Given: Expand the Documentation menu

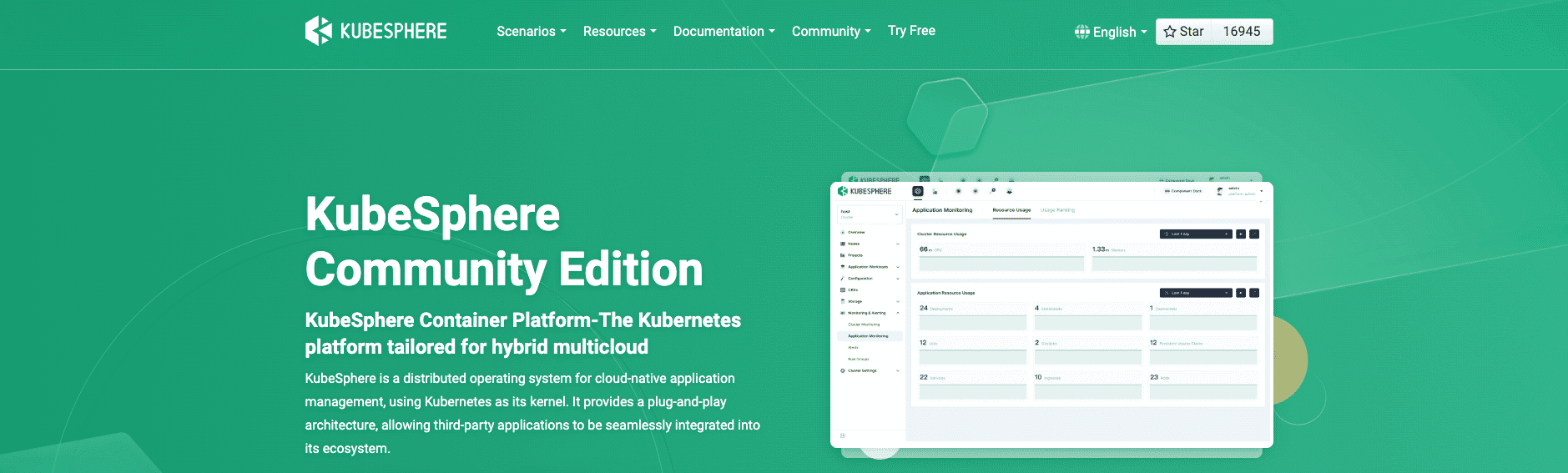Looking at the screenshot, I should click(x=723, y=32).
